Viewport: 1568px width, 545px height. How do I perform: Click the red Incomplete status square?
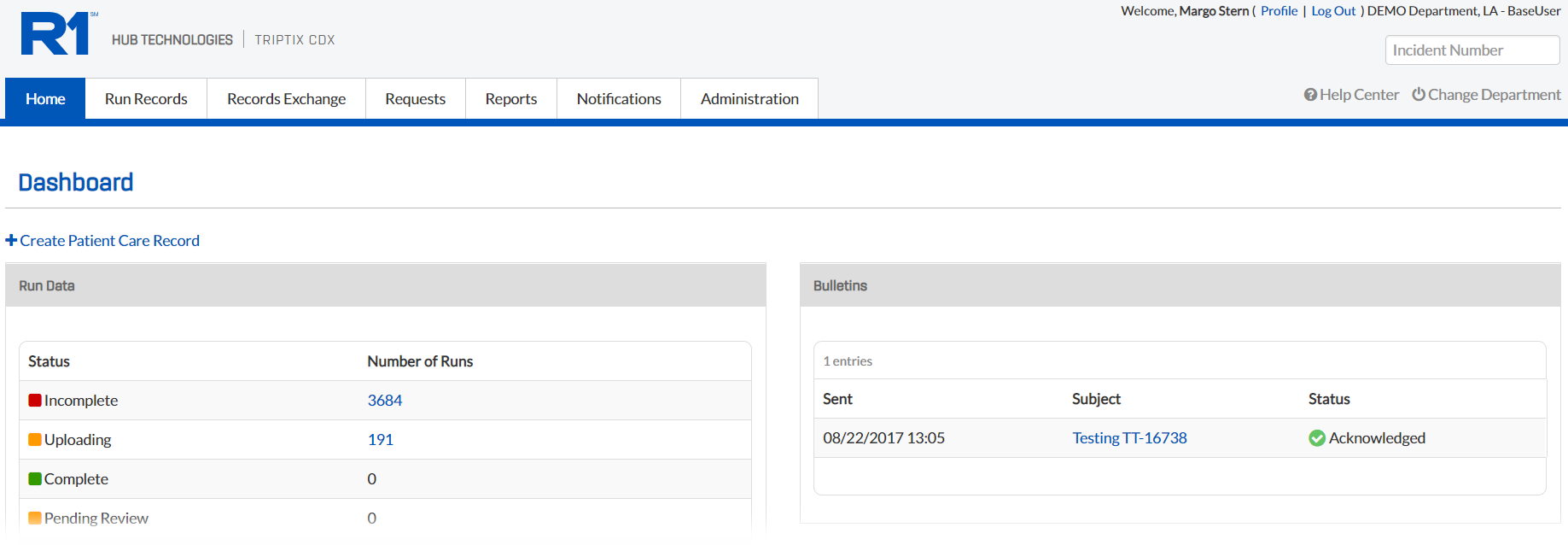click(x=35, y=401)
